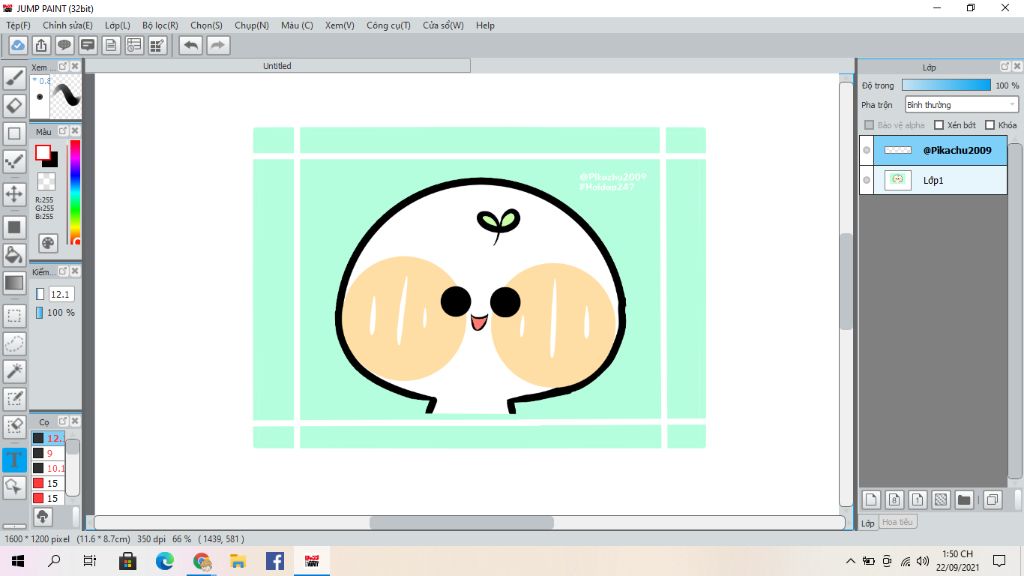The width and height of the screenshot is (1024, 576).
Task: Select the Text tool
Action: (14, 460)
